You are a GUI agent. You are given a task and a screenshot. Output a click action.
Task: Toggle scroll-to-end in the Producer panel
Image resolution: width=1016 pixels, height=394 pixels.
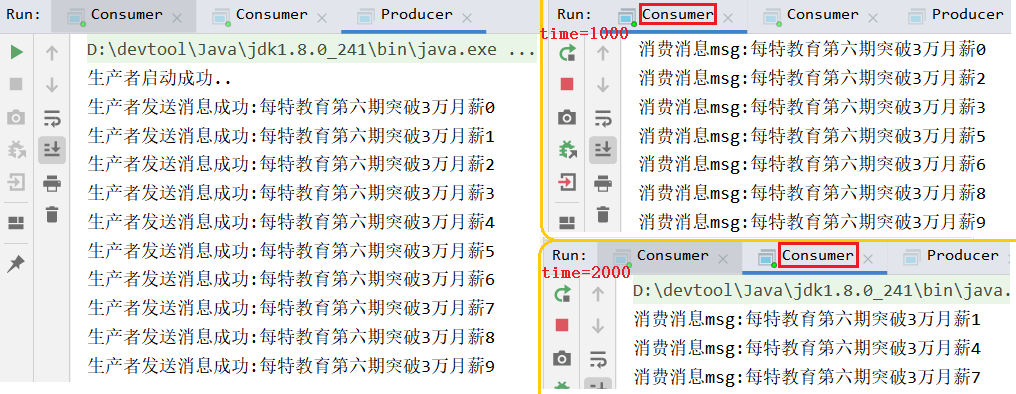pos(52,150)
